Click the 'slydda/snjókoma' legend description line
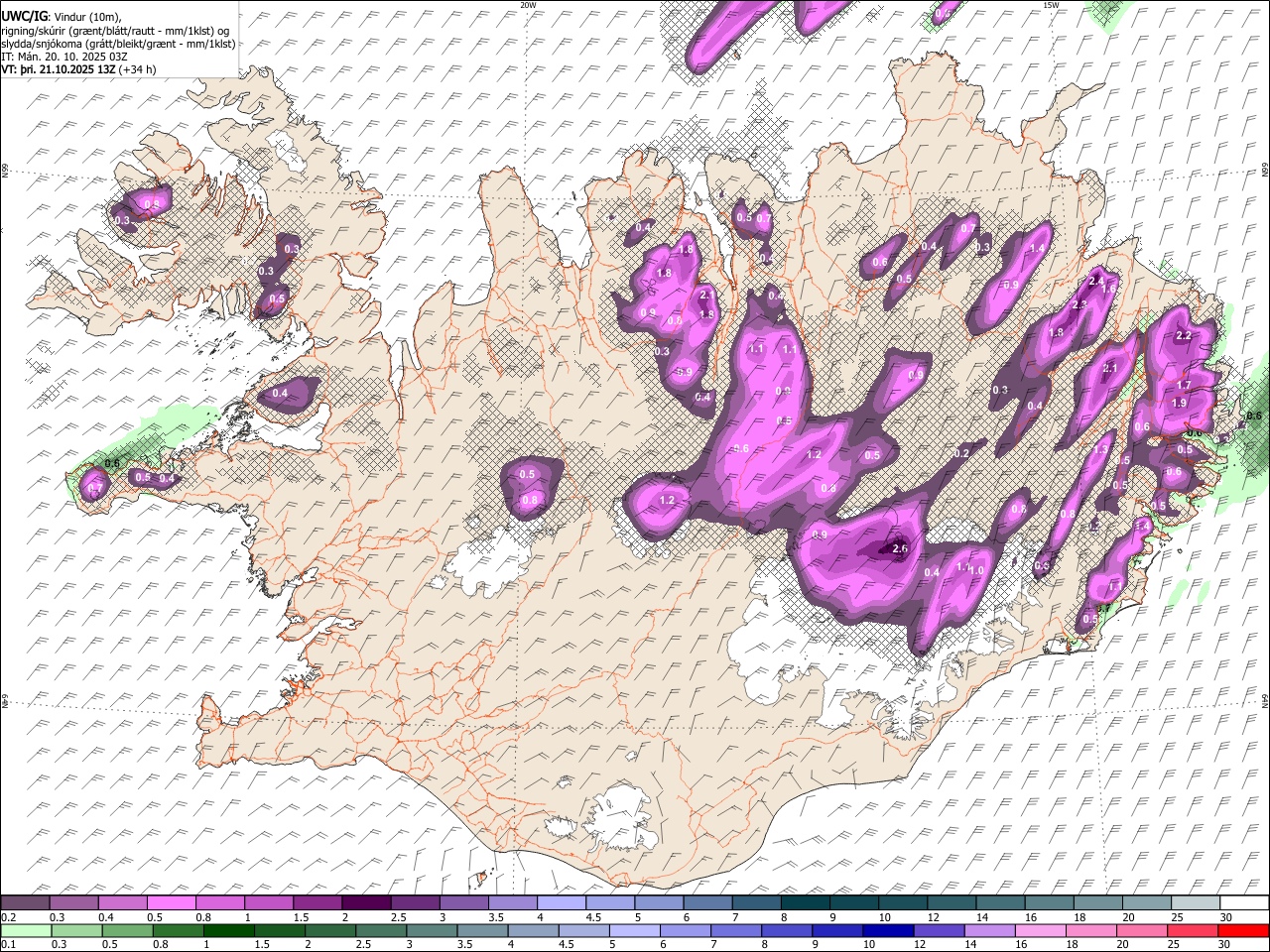The height and width of the screenshot is (952, 1270). (118, 44)
